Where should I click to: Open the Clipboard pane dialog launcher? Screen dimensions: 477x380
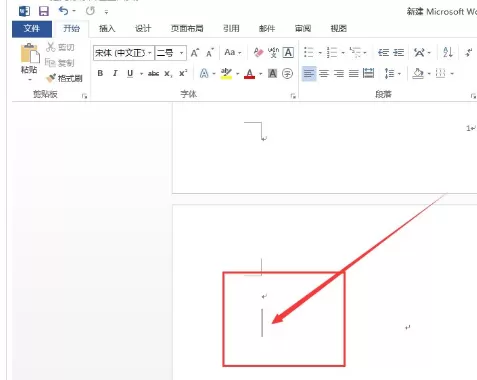(x=84, y=96)
